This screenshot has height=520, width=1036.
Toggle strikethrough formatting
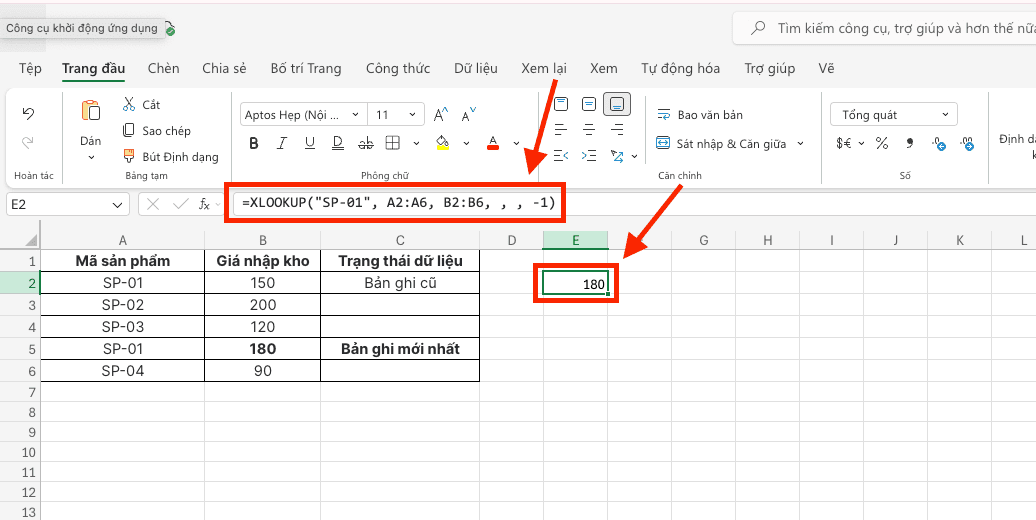pos(365,143)
